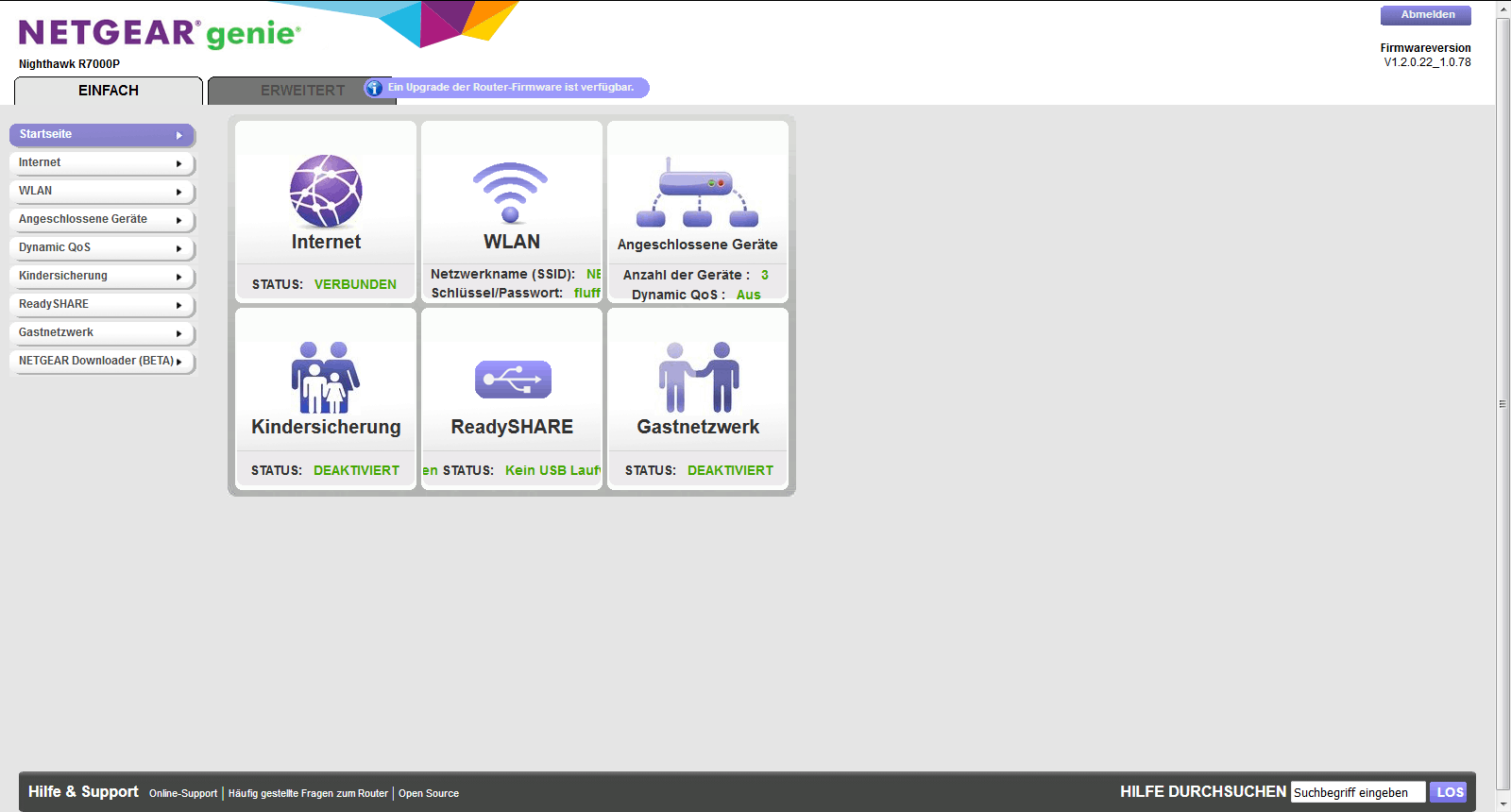Click the Kindersicherung DEAKTIVIERT status
This screenshot has width=1511, height=812.
pyautogui.click(x=356, y=470)
